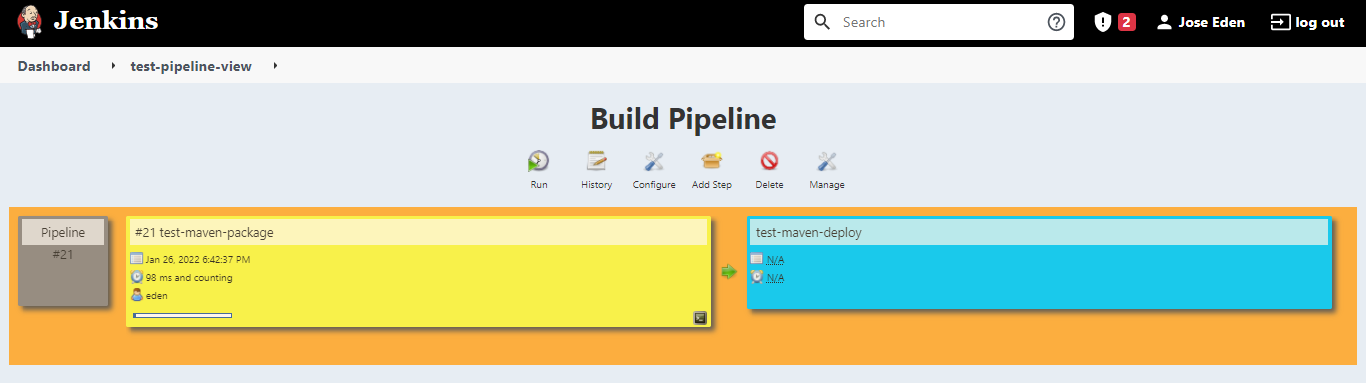Open console output icon in test-maven-package
Viewport: 1366px width, 383px height.
coord(700,317)
